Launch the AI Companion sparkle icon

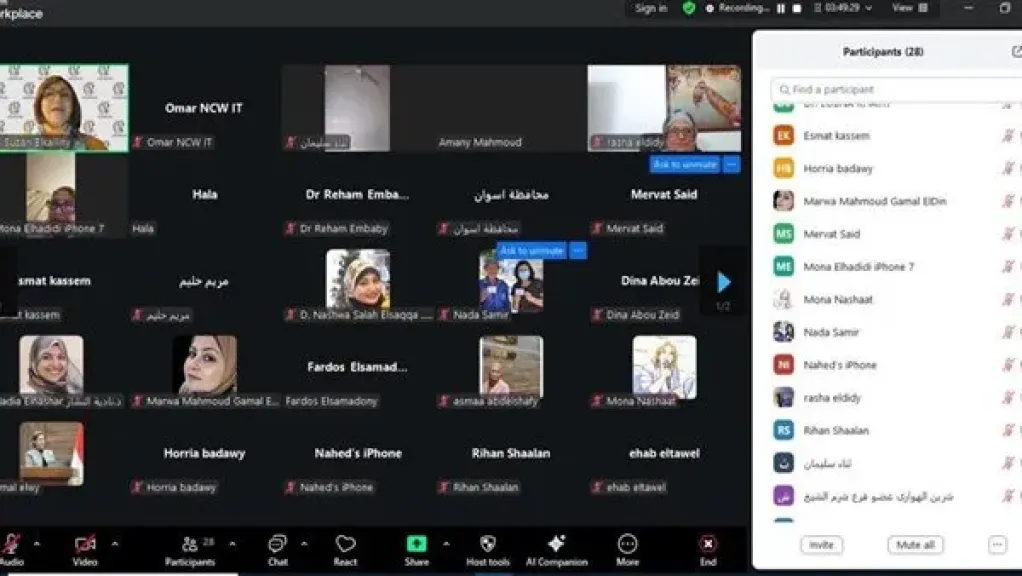[x=557, y=545]
